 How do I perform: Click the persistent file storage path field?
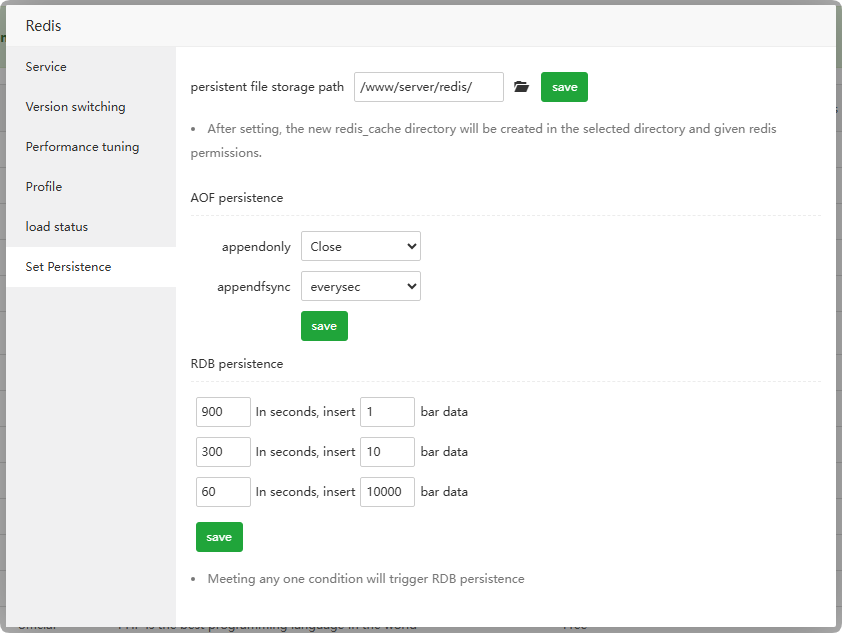[428, 87]
